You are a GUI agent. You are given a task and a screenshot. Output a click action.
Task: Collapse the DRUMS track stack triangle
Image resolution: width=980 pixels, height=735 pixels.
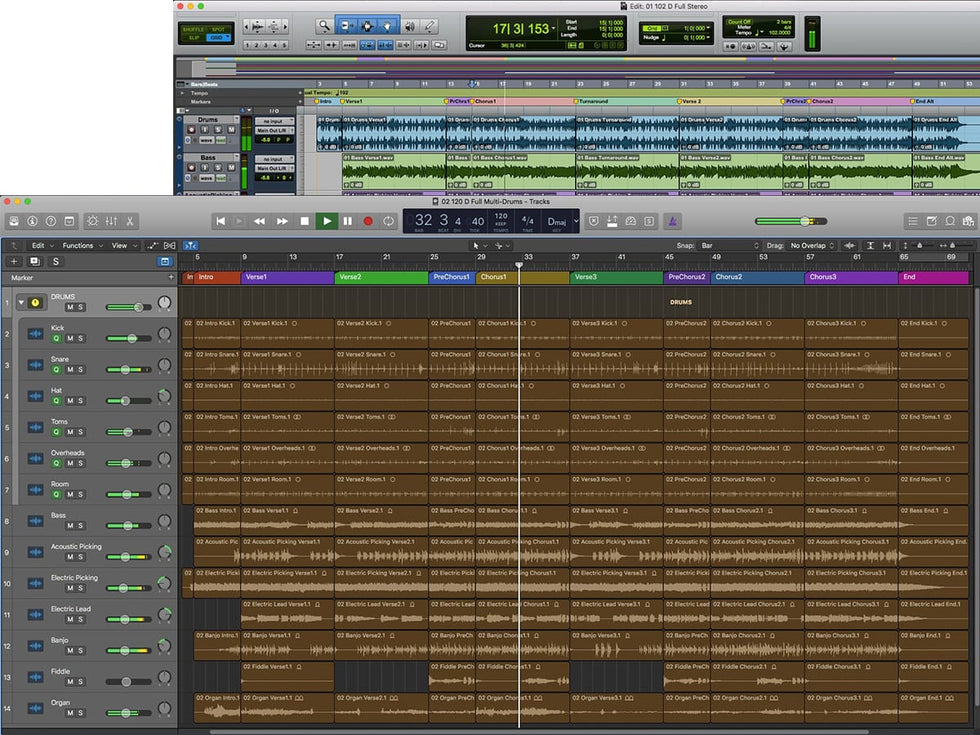pos(21,302)
